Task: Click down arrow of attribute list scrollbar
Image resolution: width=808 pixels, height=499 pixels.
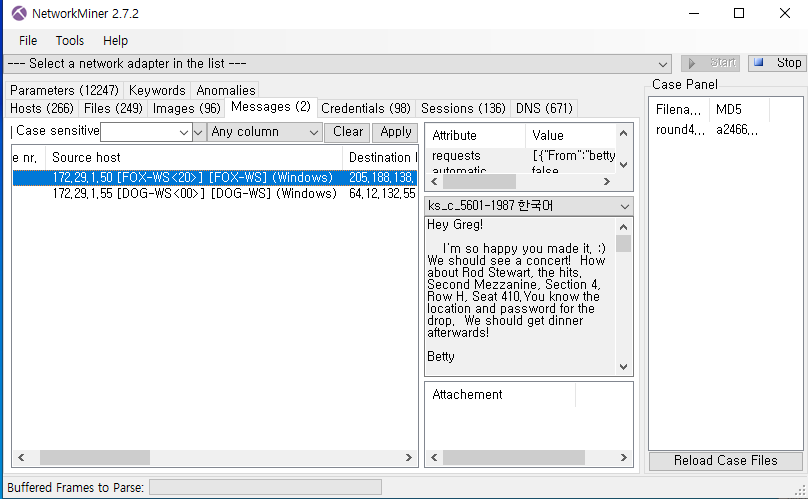Action: pyautogui.click(x=624, y=165)
